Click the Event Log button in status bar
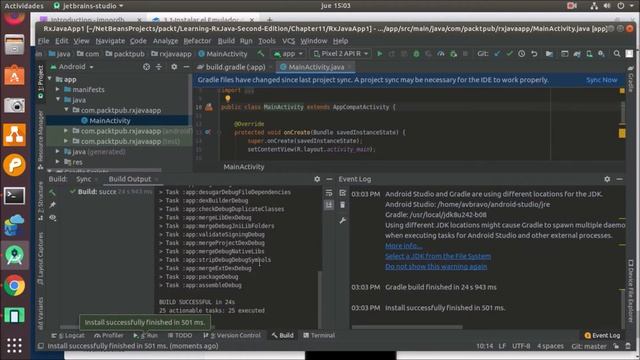 click(x=602, y=336)
